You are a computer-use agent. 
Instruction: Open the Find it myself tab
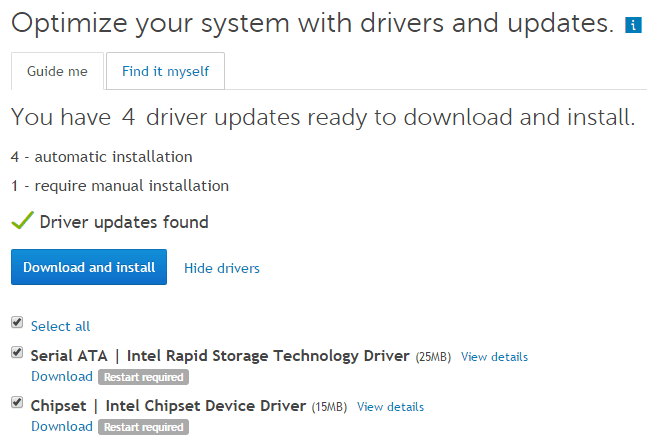tap(165, 71)
